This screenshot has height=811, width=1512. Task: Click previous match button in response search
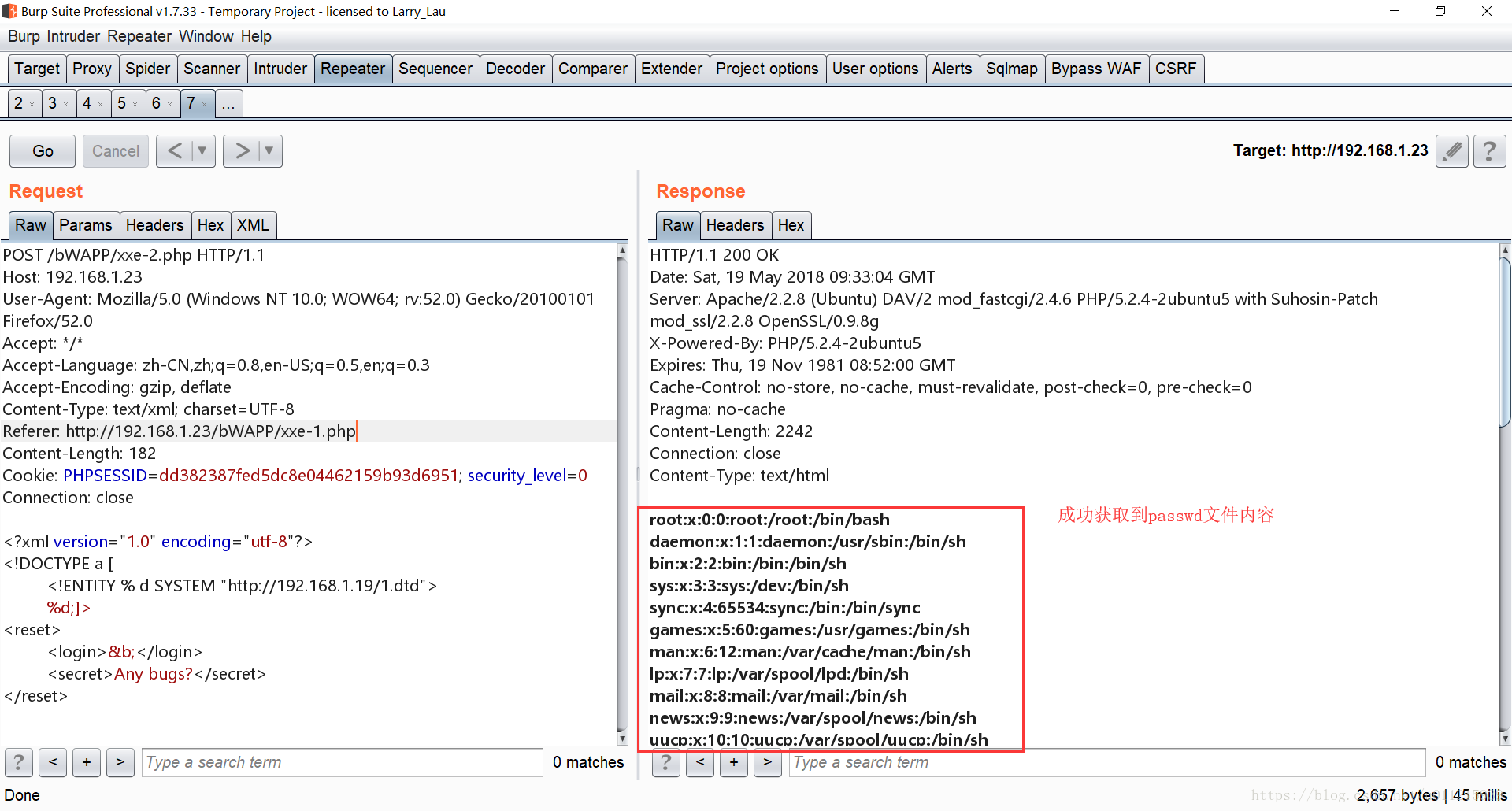pos(700,762)
